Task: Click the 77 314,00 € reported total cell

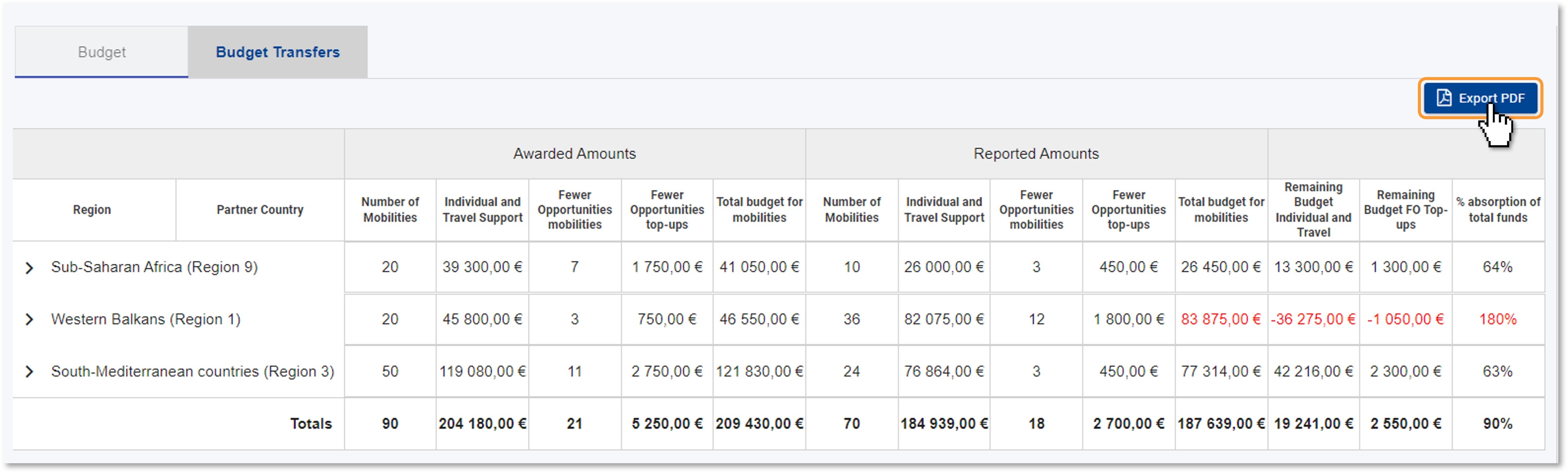Action: point(1221,372)
